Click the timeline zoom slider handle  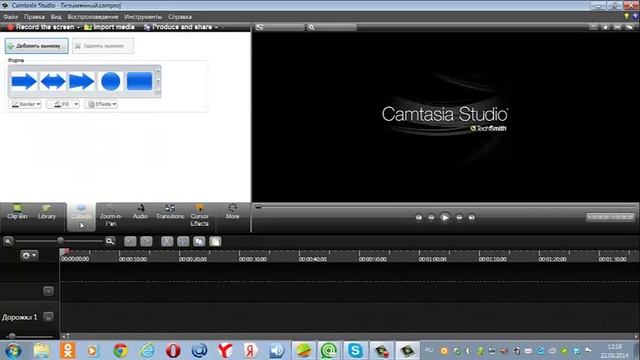[x=60, y=241]
